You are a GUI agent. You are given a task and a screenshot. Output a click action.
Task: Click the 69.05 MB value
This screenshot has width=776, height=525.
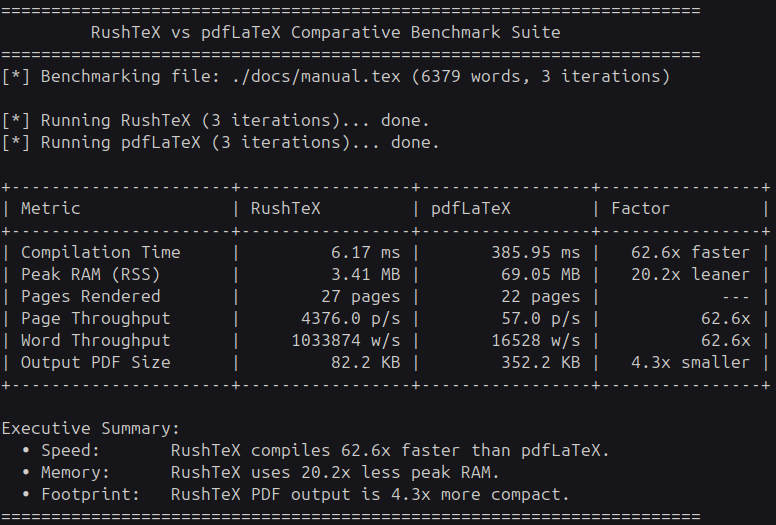[x=540, y=275]
